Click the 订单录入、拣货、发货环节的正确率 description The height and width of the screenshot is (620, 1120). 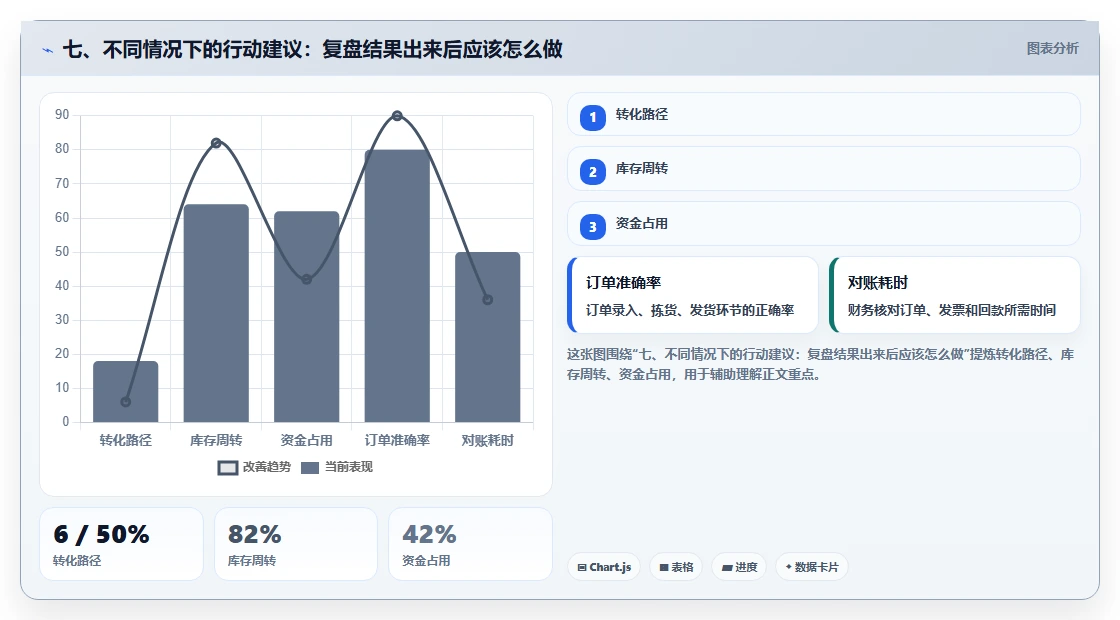tap(690, 310)
